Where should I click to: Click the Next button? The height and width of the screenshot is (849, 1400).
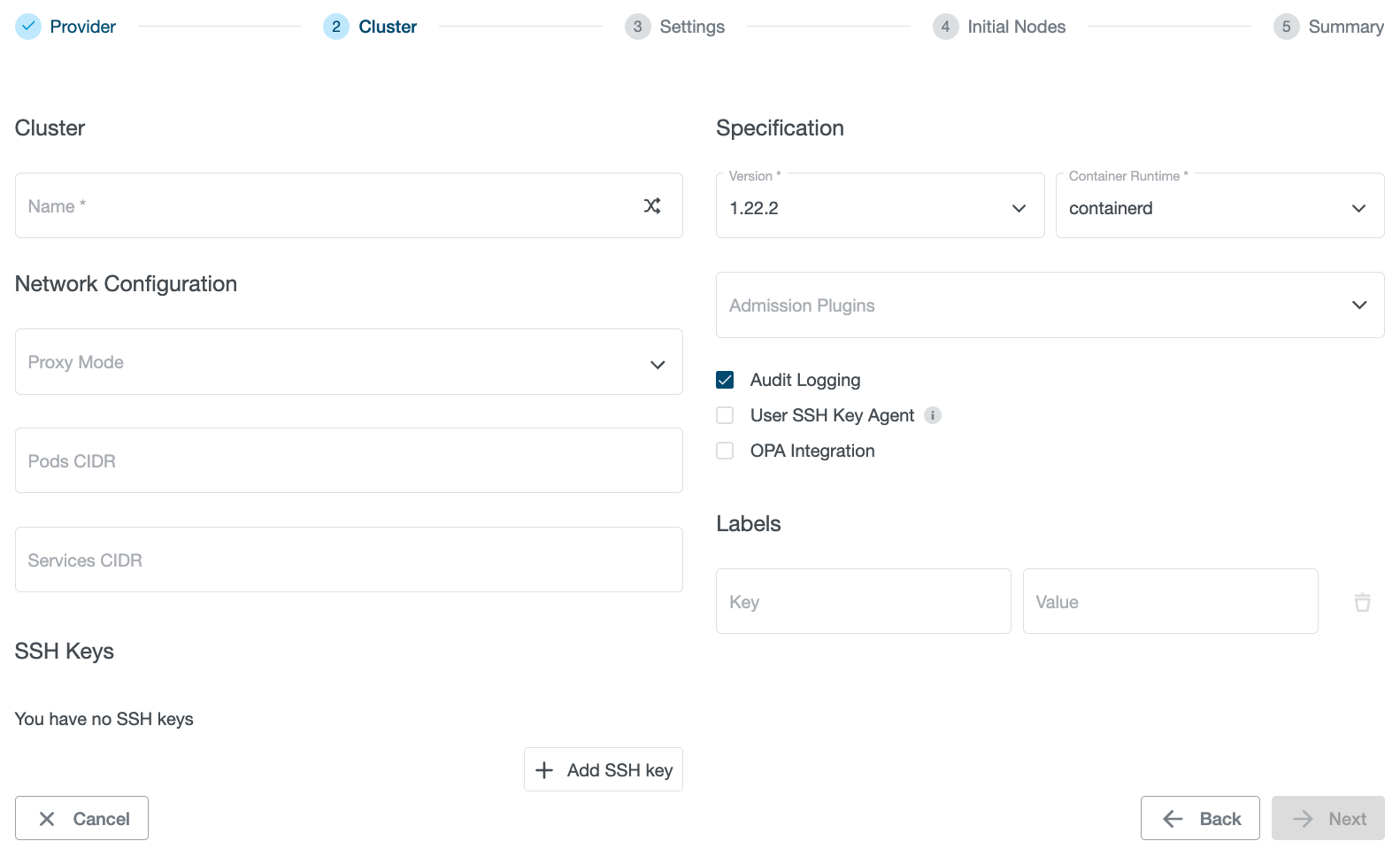point(1327,818)
